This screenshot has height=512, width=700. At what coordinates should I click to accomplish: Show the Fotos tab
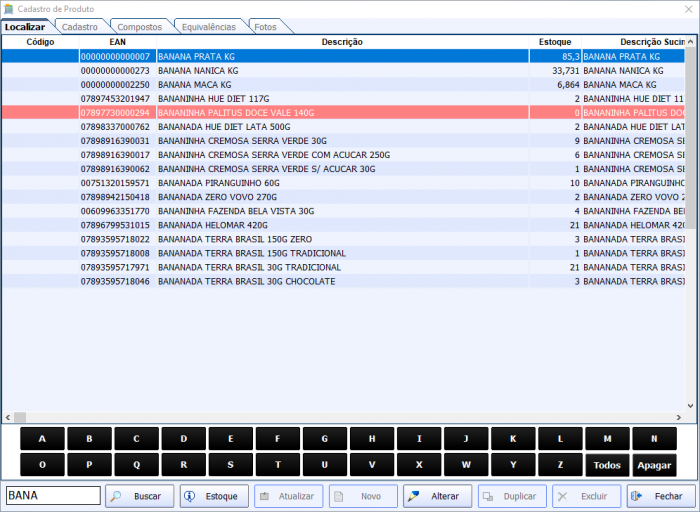[x=265, y=27]
